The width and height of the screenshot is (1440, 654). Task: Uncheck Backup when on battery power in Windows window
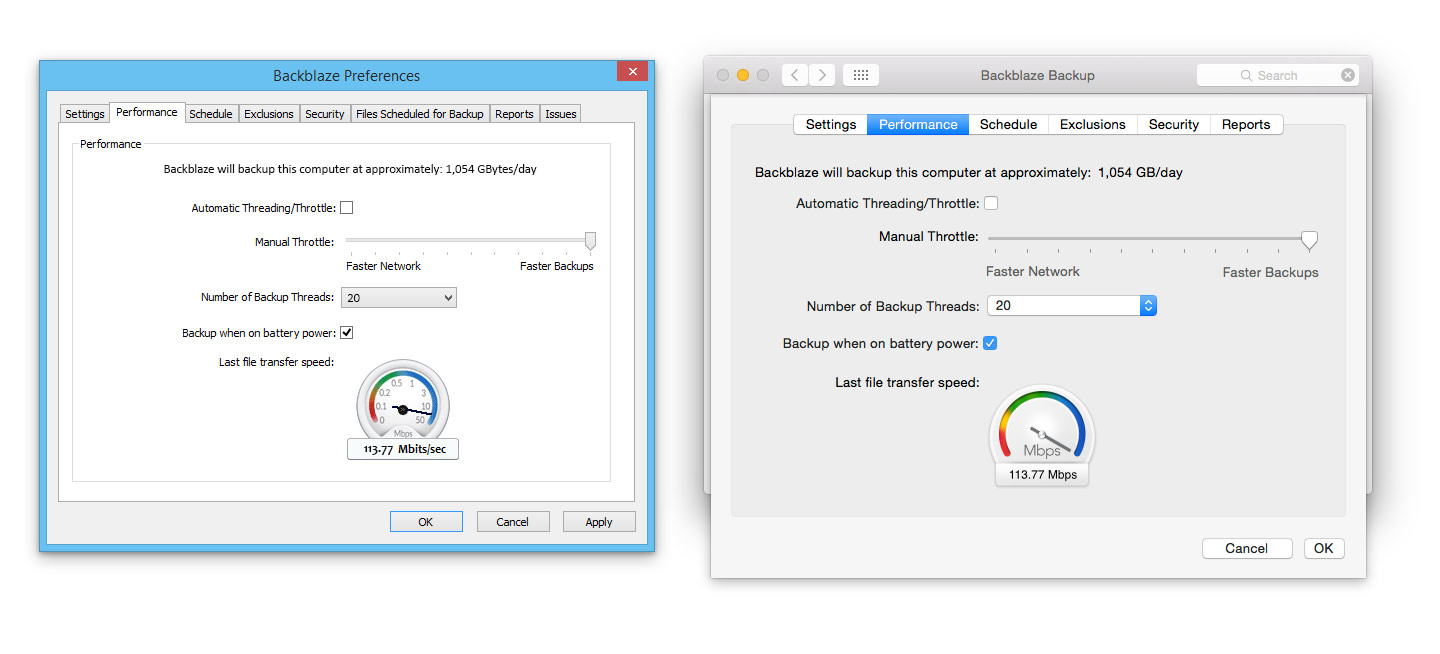click(347, 332)
